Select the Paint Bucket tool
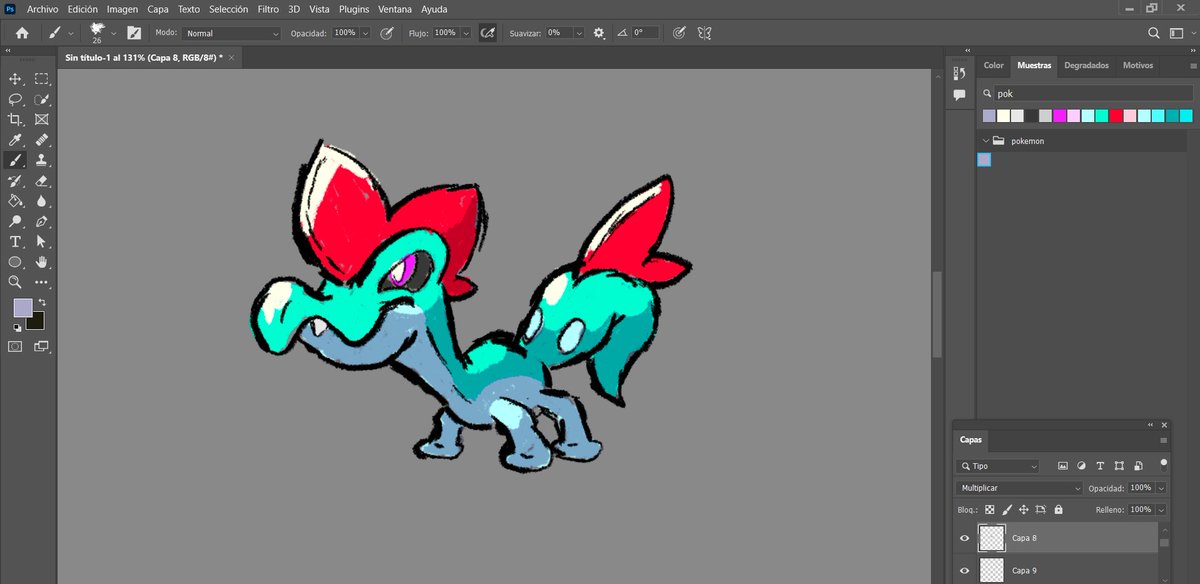 (16, 201)
